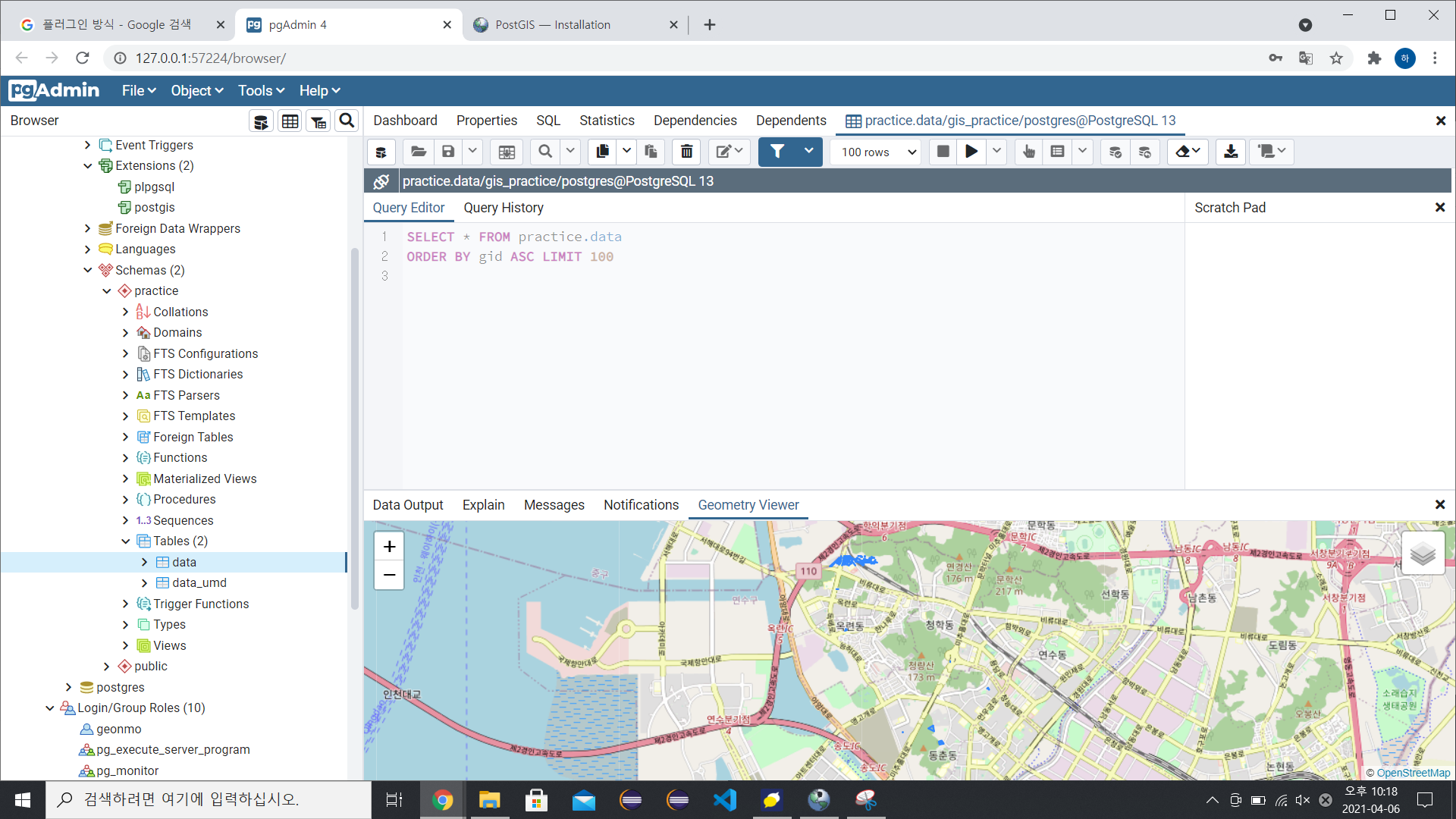Click the filter funnel button

click(777, 152)
